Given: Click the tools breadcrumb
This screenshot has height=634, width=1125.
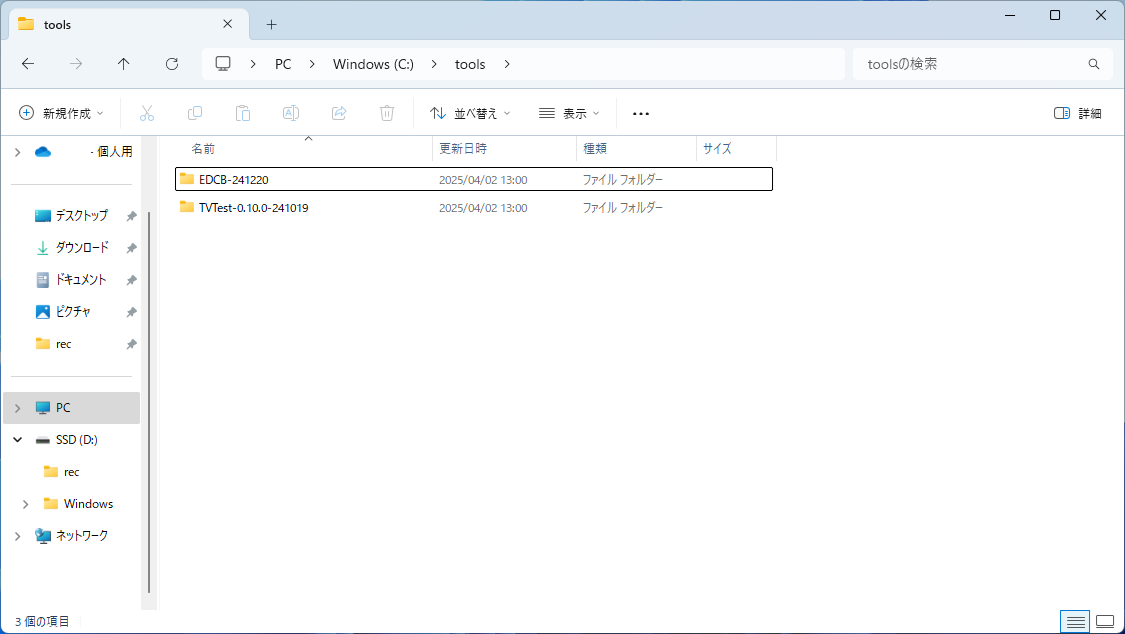Looking at the screenshot, I should 470,64.
